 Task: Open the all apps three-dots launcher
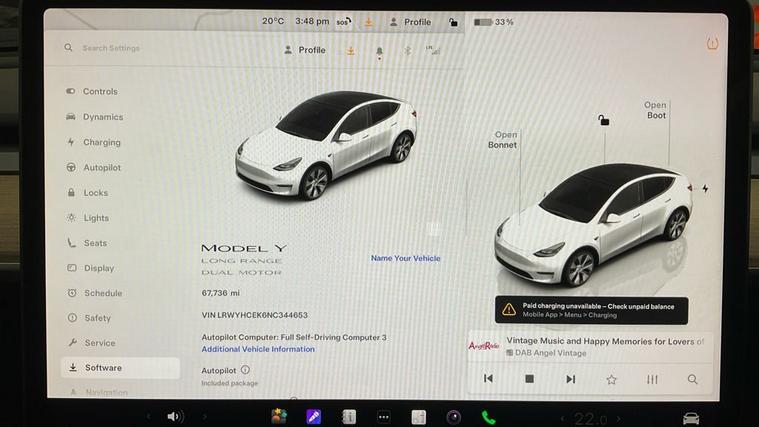point(383,417)
